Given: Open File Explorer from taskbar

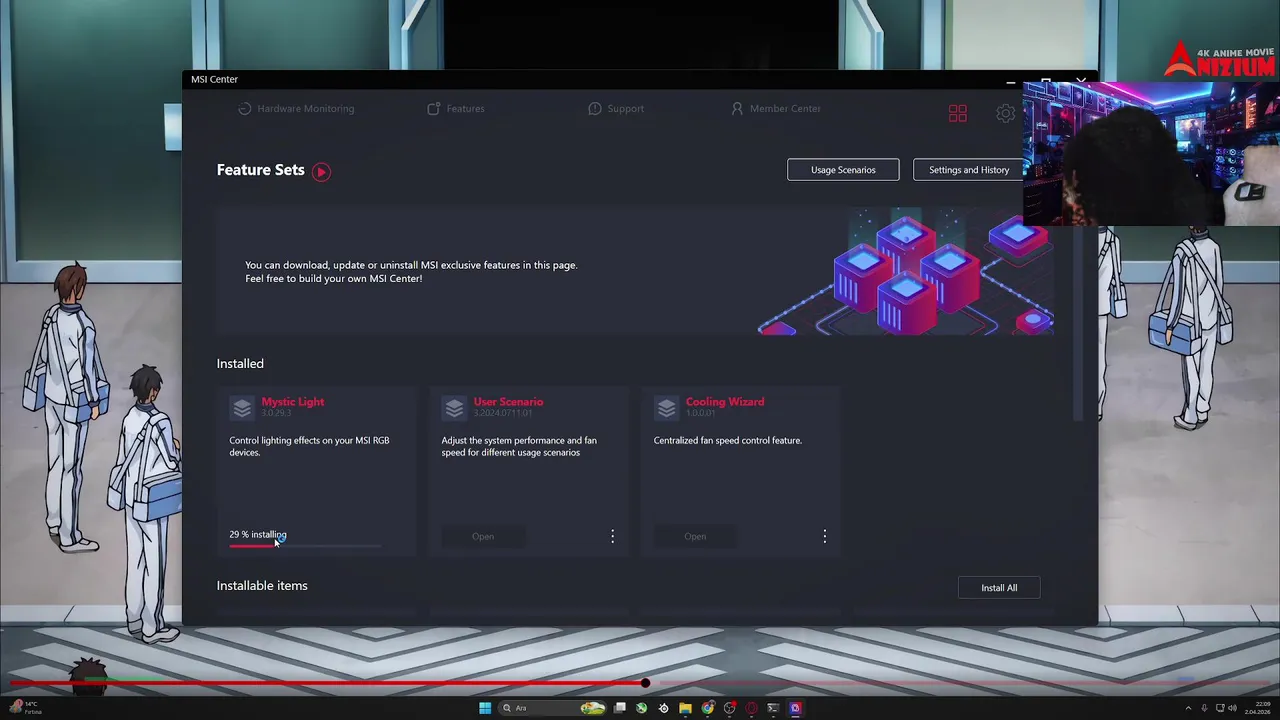Looking at the screenshot, I should coord(685,708).
